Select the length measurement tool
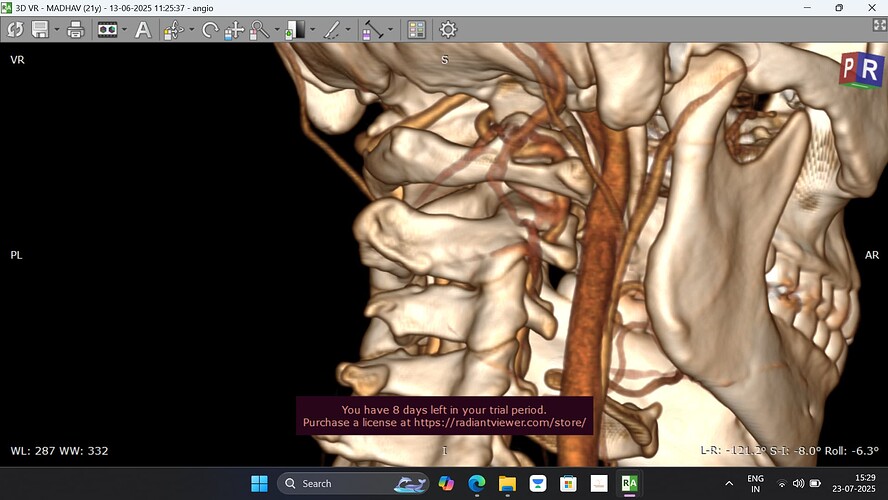The height and width of the screenshot is (500, 888). click(x=373, y=30)
